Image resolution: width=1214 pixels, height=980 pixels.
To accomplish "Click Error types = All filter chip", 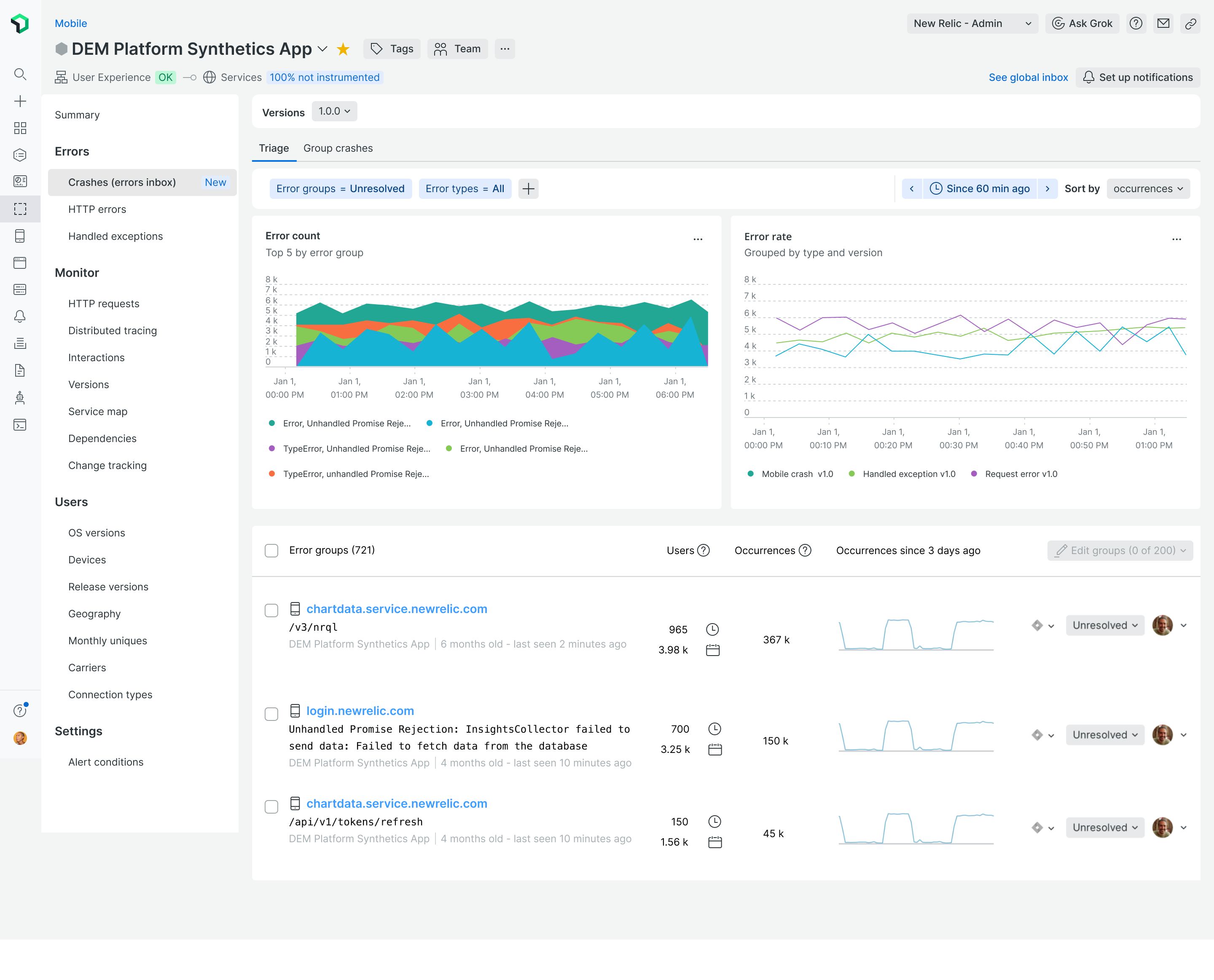I will coord(465,189).
